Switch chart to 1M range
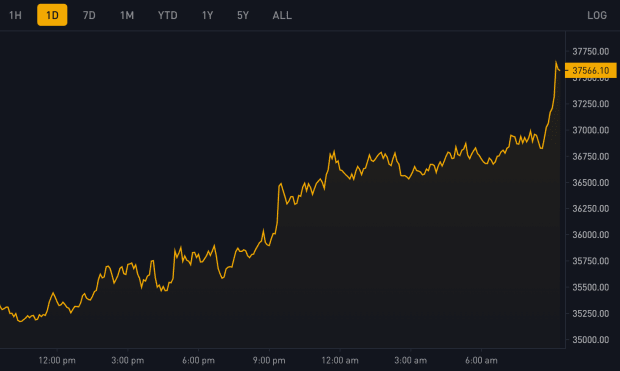 click(127, 15)
